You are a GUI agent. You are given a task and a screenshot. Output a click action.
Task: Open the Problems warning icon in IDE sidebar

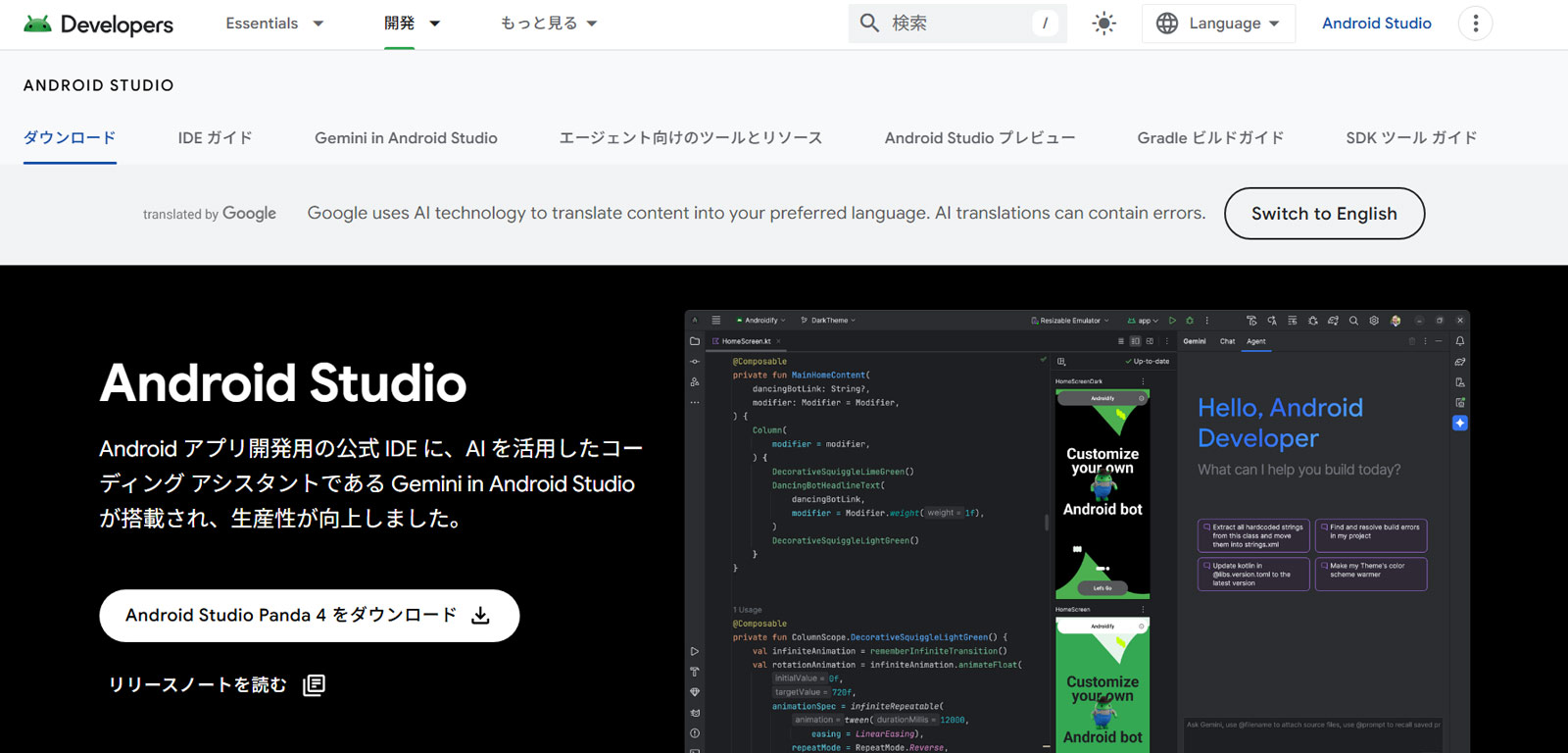pos(695,733)
